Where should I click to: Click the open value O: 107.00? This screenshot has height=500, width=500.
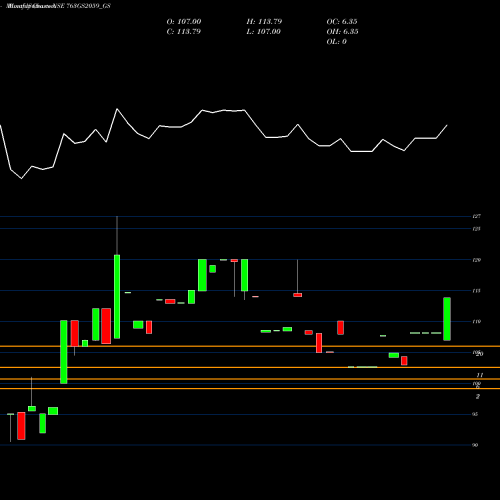point(184,22)
